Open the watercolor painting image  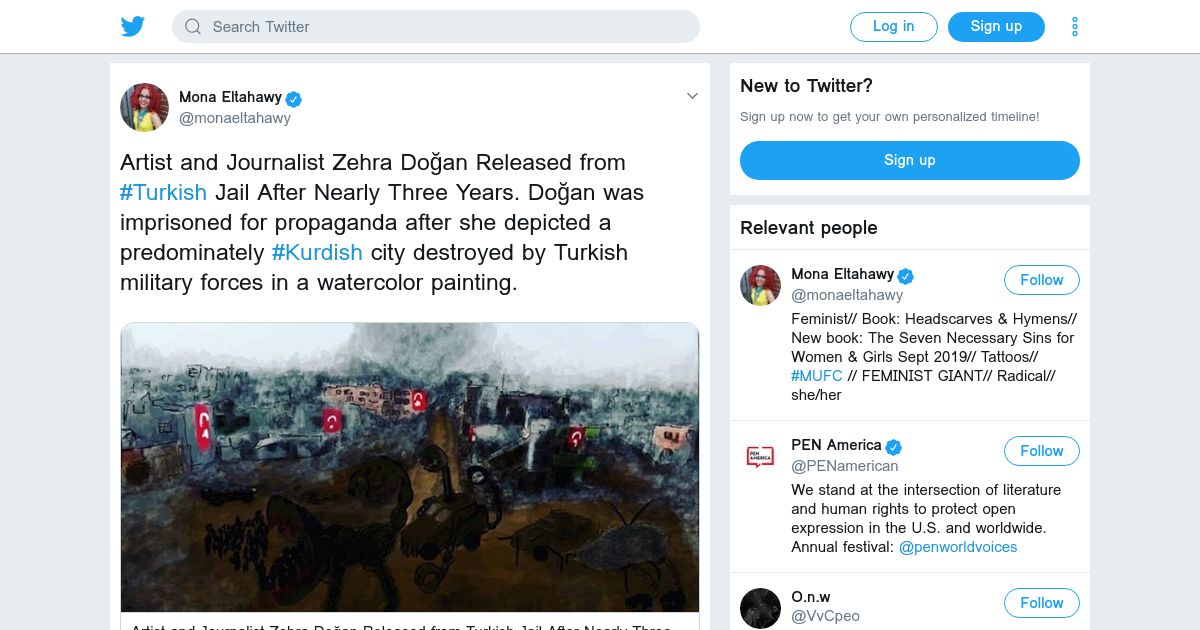pyautogui.click(x=410, y=467)
